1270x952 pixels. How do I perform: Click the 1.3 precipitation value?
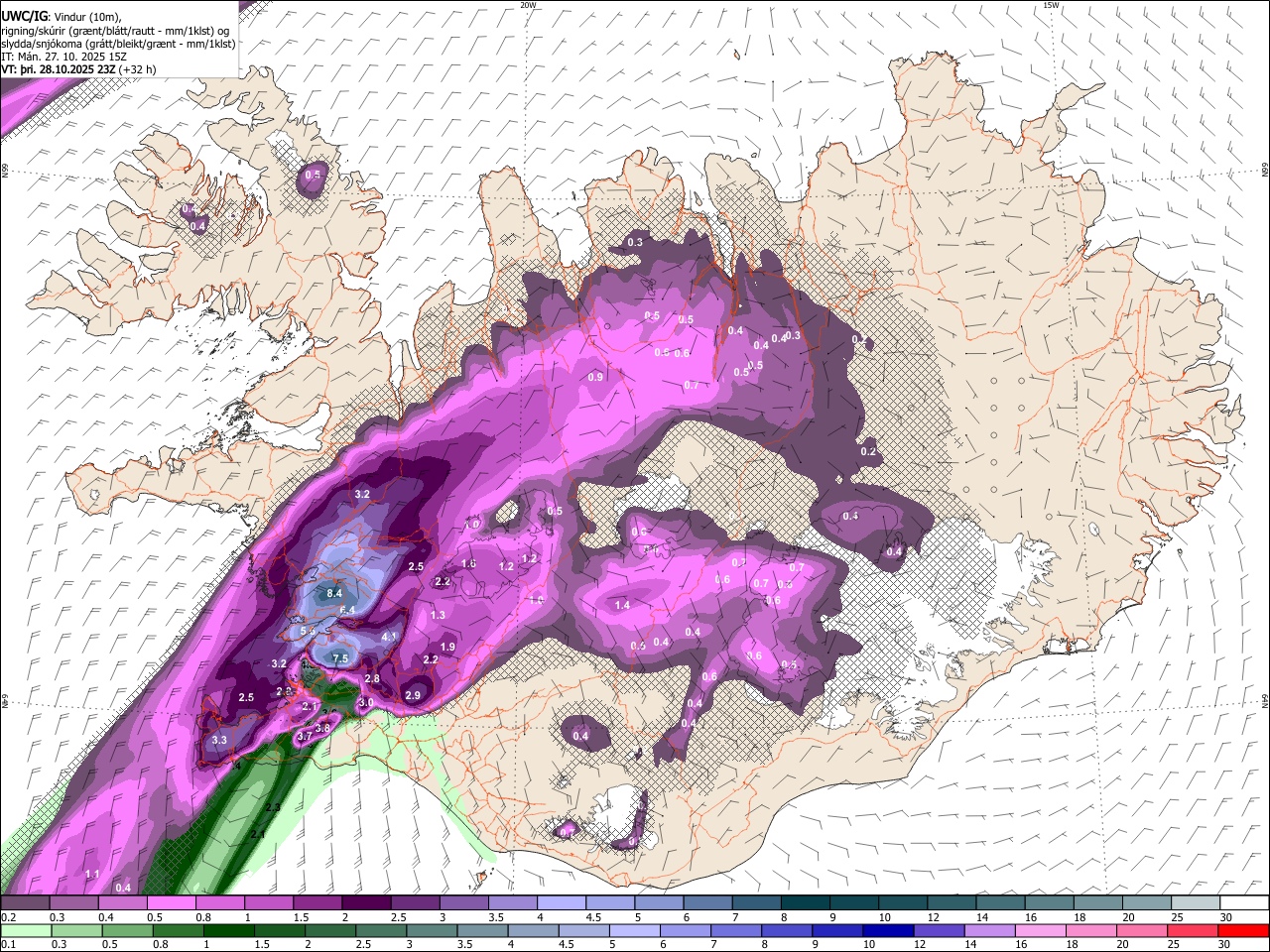coord(438,615)
